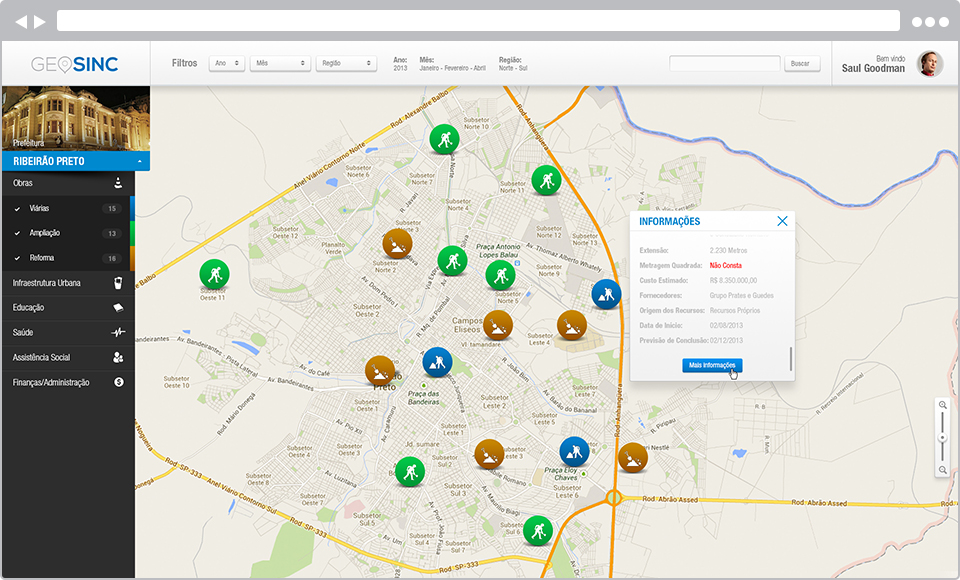The width and height of the screenshot is (960, 580).
Task: Toggle the Ampliação checkbox
Action: point(17,233)
